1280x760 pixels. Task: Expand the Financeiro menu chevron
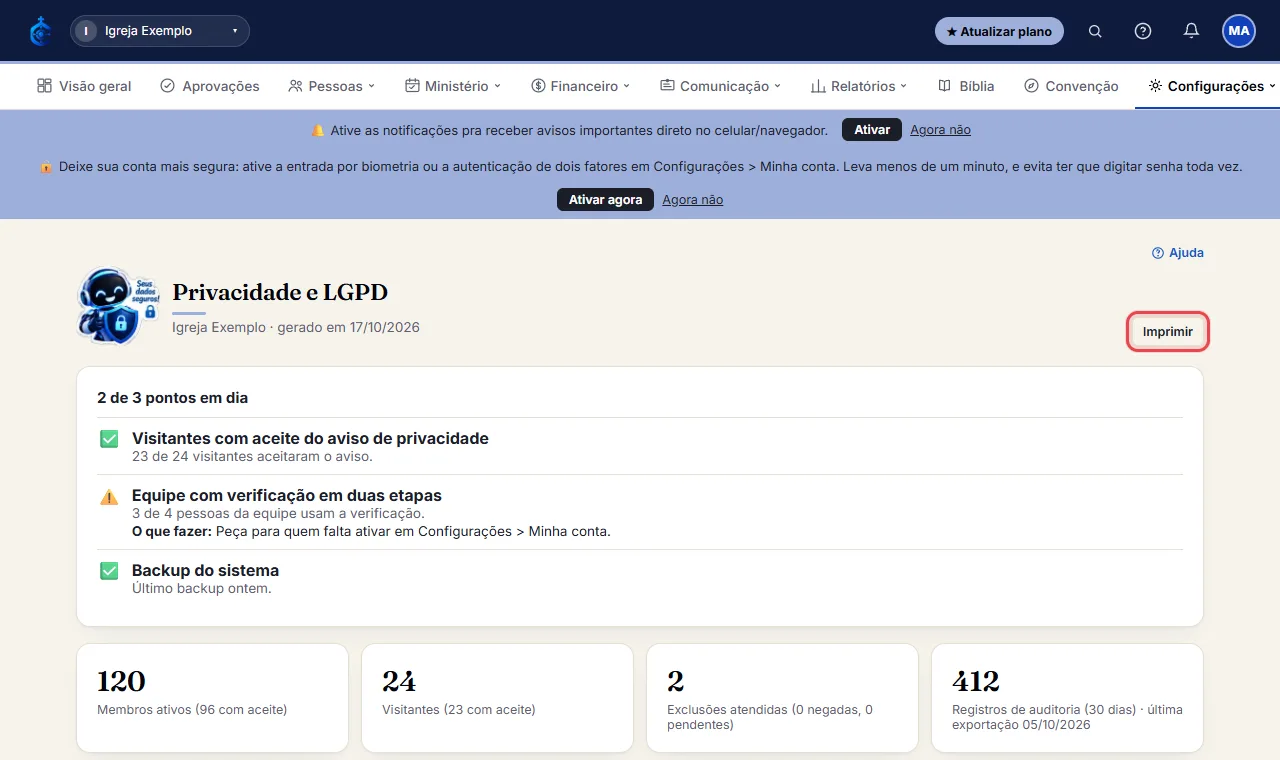627,86
